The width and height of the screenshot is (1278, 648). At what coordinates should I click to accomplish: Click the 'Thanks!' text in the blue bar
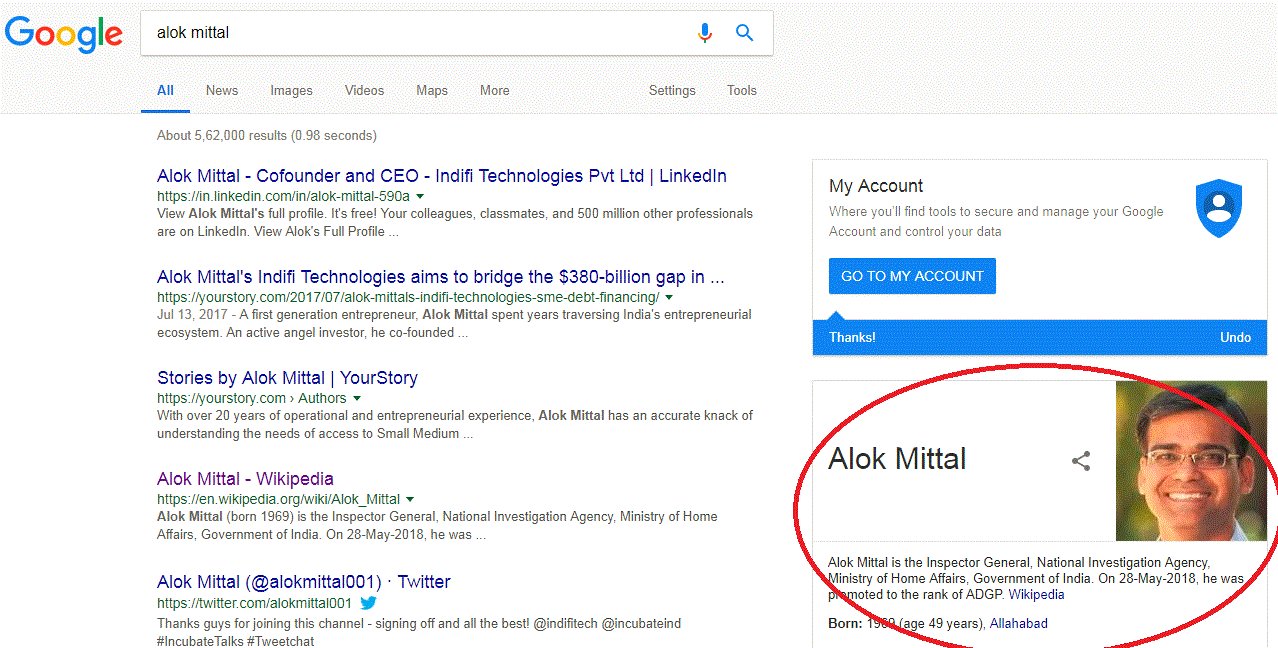tap(852, 337)
